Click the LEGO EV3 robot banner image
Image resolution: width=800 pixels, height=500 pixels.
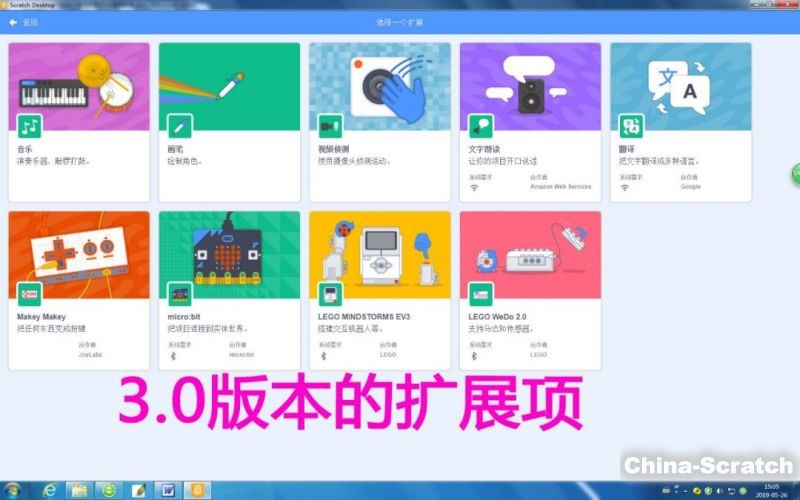(x=380, y=255)
